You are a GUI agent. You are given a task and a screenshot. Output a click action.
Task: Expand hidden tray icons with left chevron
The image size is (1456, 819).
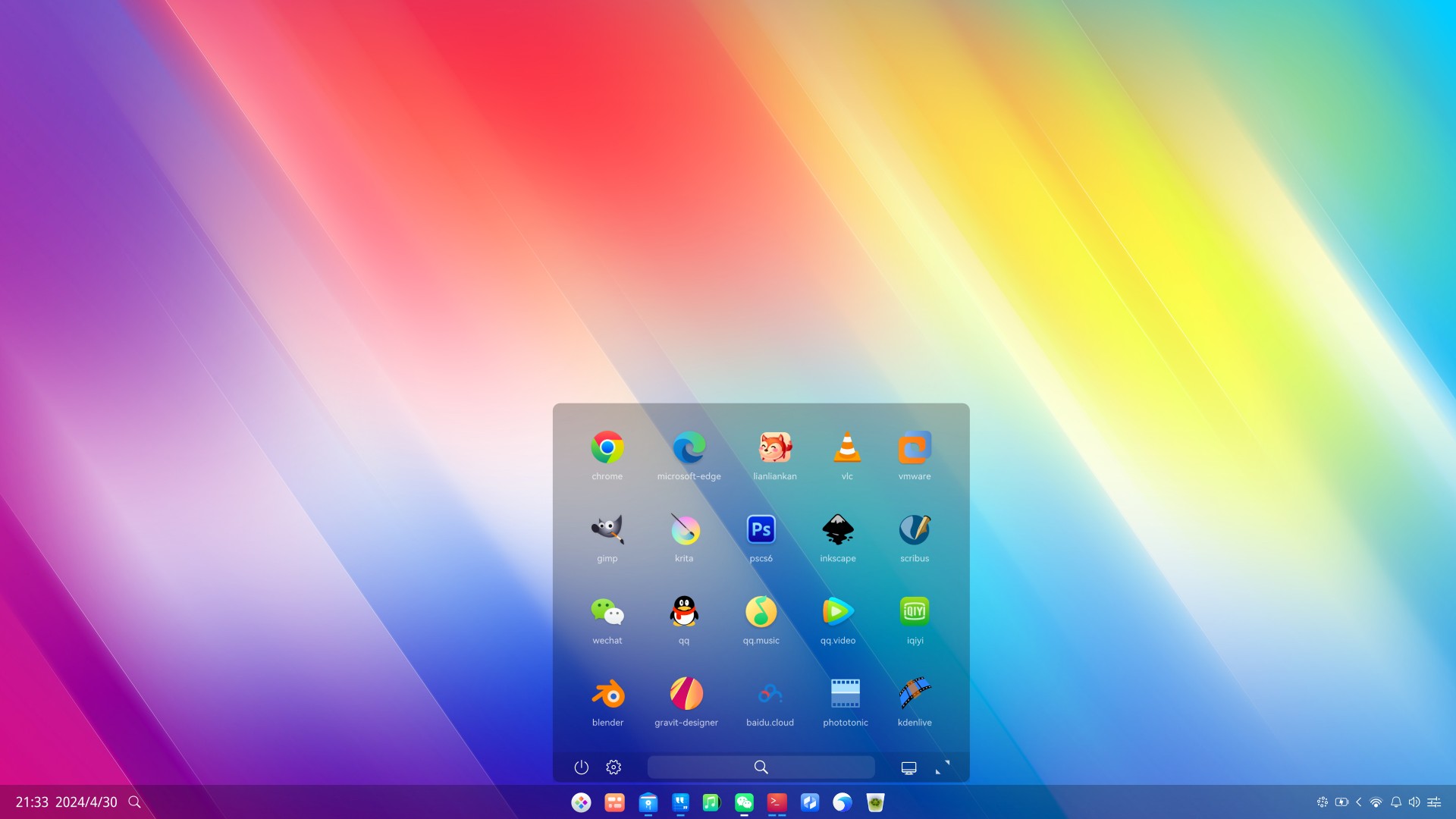[x=1358, y=802]
